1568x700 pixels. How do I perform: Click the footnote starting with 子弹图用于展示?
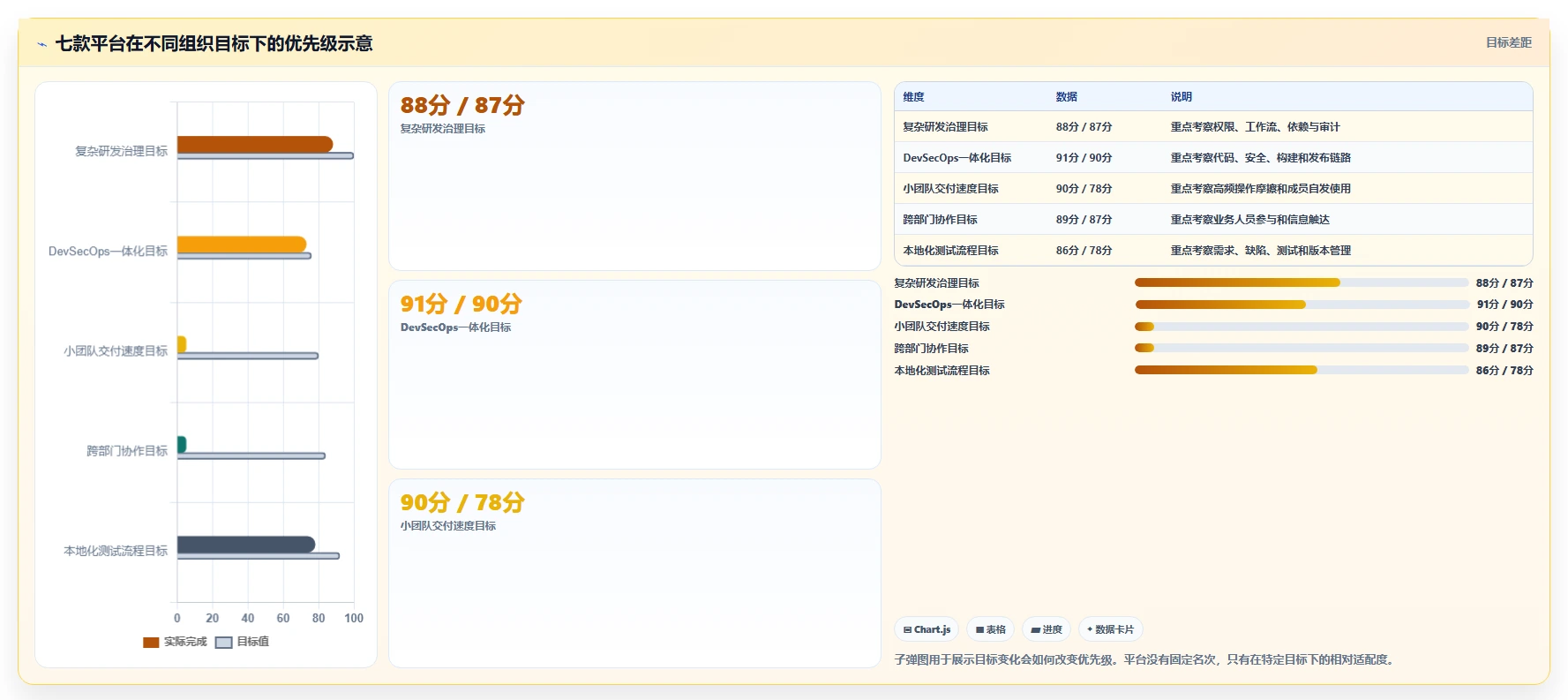pos(1146,659)
